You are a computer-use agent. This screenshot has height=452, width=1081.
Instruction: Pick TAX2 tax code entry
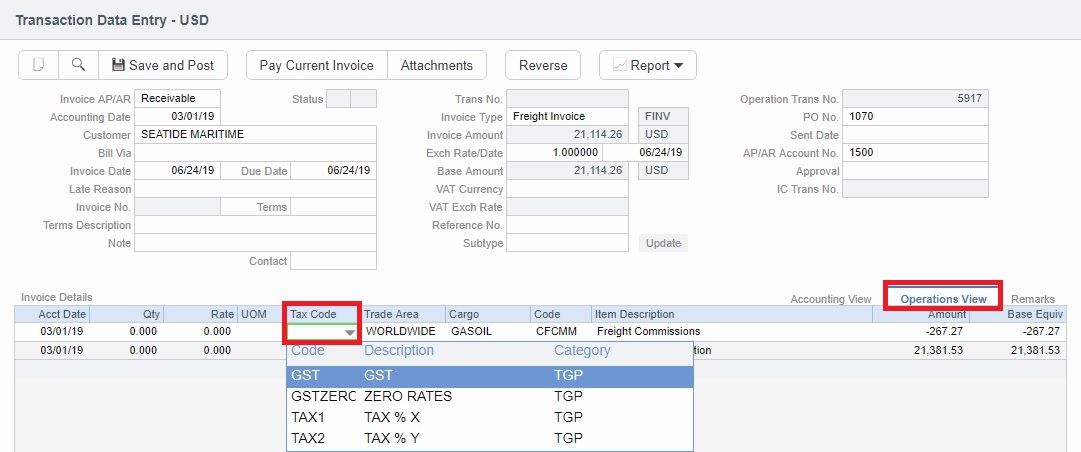click(488, 438)
